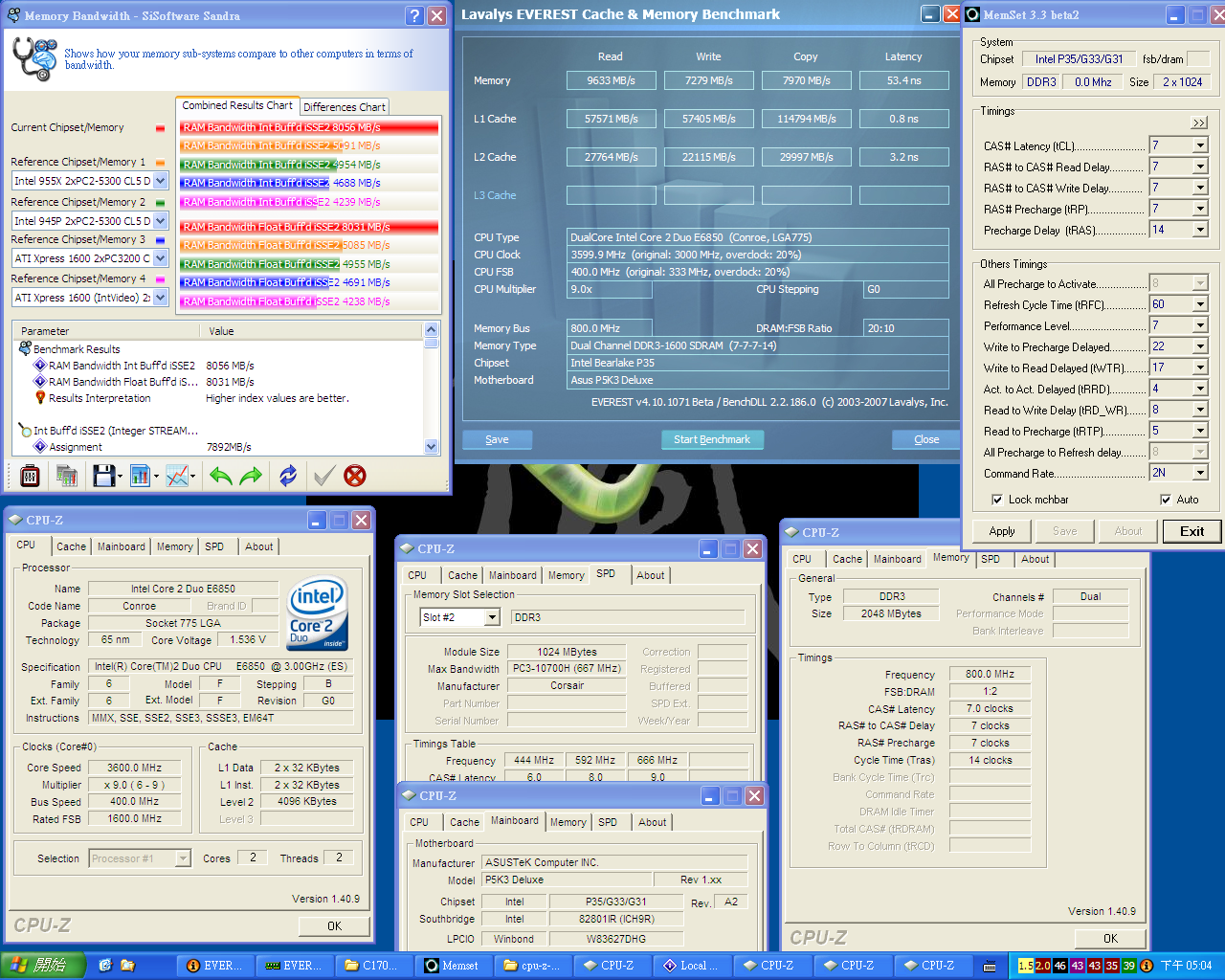Screen dimensions: 1225x980
Task: Switch to Differences Chart tab in Sandra
Action: pyautogui.click(x=345, y=107)
